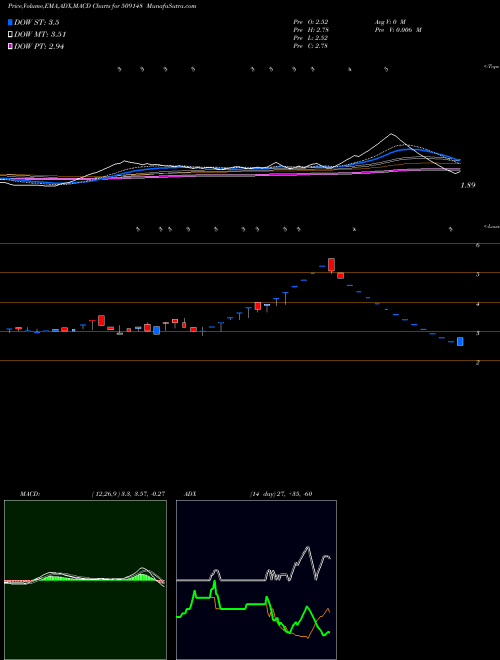Select the 'DOW MT: 3.51' legend text
The image size is (500, 660).
pos(40,35)
